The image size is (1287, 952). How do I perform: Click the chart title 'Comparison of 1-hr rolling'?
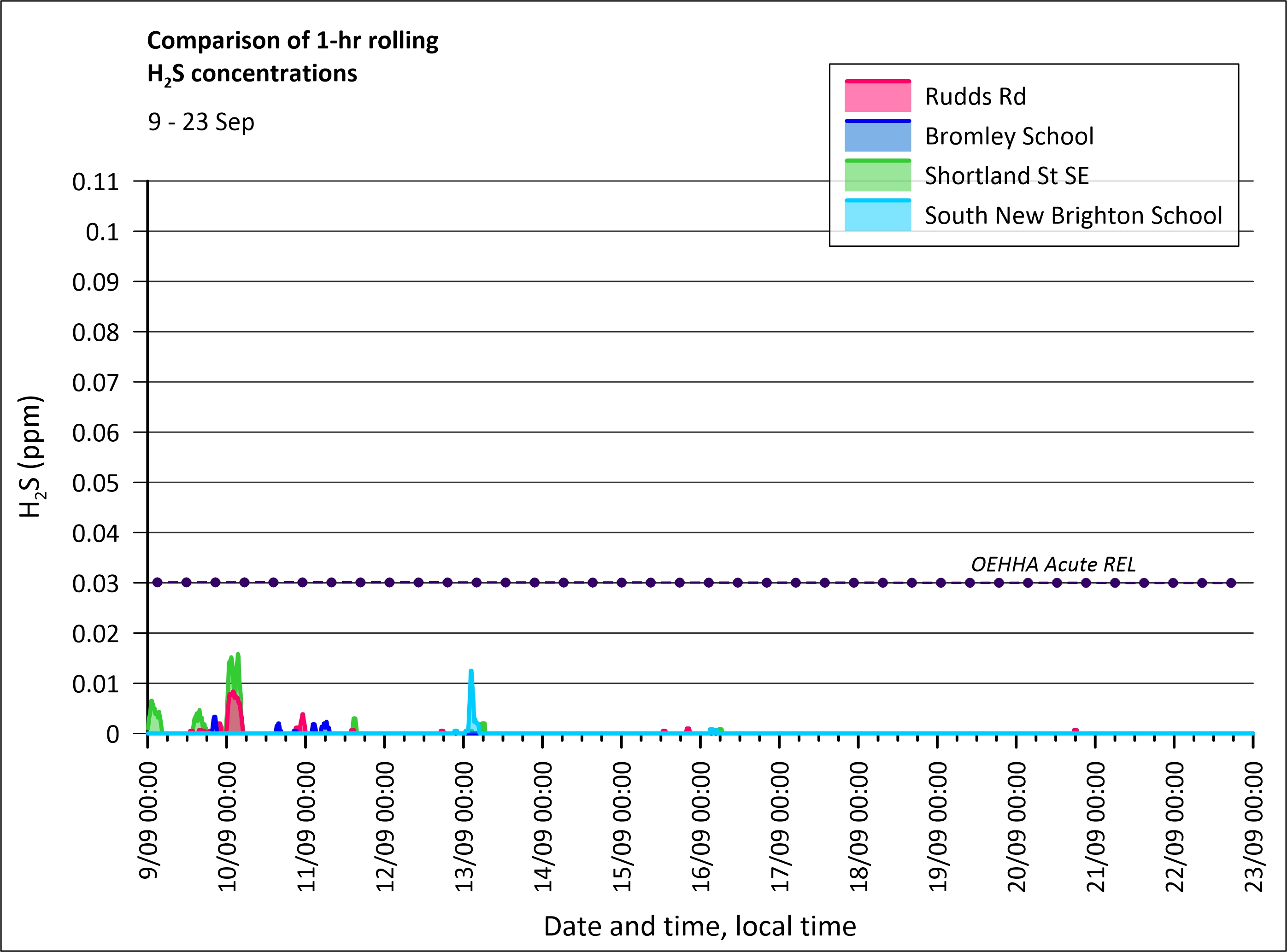(x=292, y=41)
